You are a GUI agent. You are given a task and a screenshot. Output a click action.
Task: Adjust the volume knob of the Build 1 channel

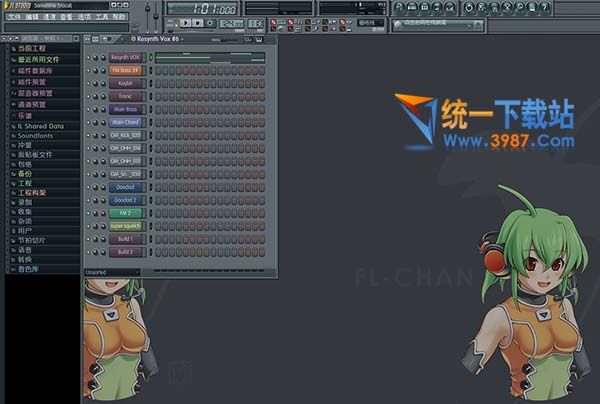tap(103, 239)
